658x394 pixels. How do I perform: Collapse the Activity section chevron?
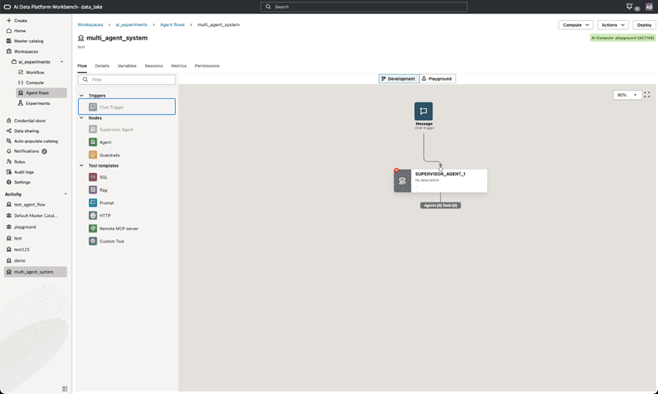pyautogui.click(x=65, y=194)
